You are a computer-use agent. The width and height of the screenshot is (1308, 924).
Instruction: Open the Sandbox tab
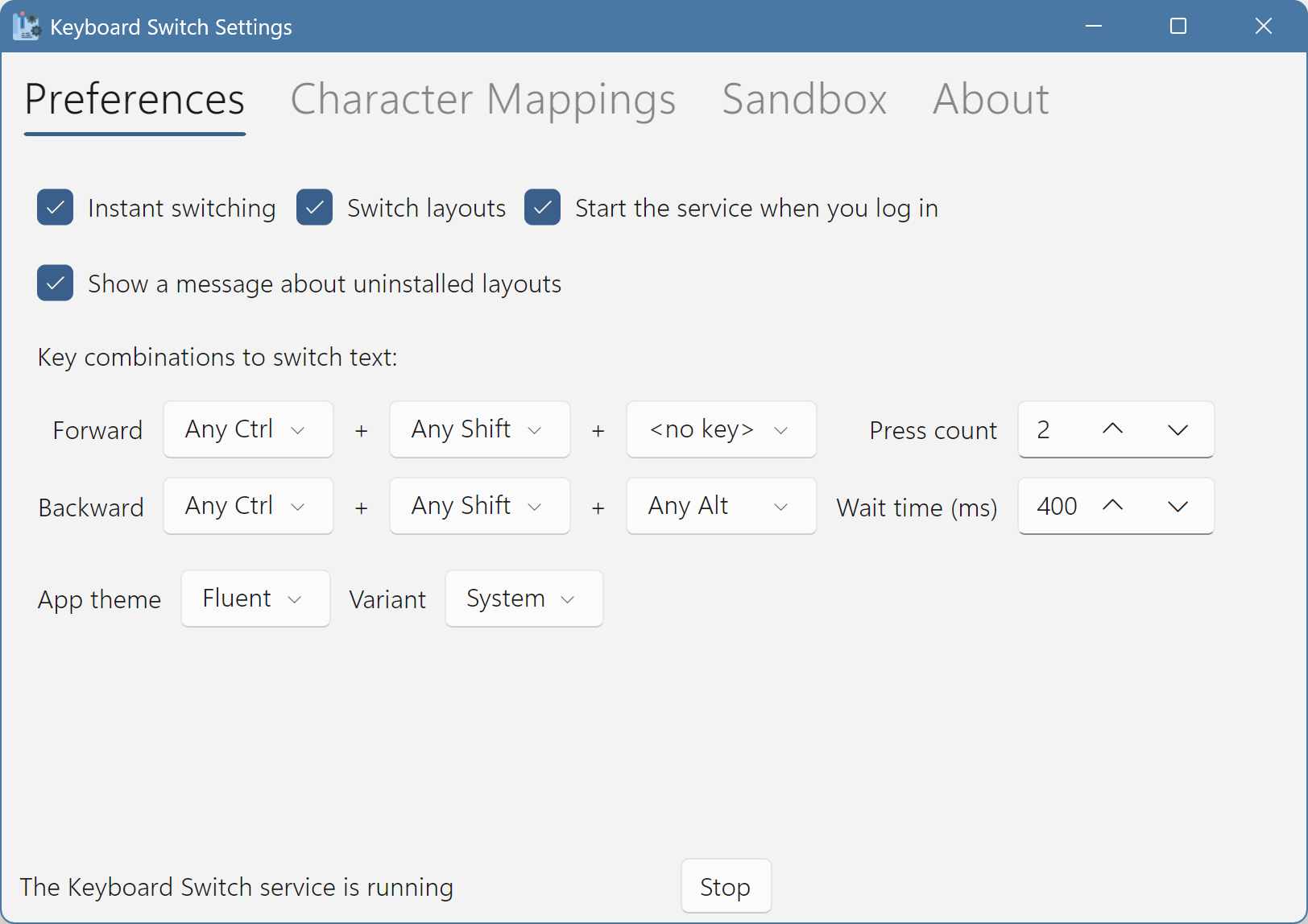[805, 100]
